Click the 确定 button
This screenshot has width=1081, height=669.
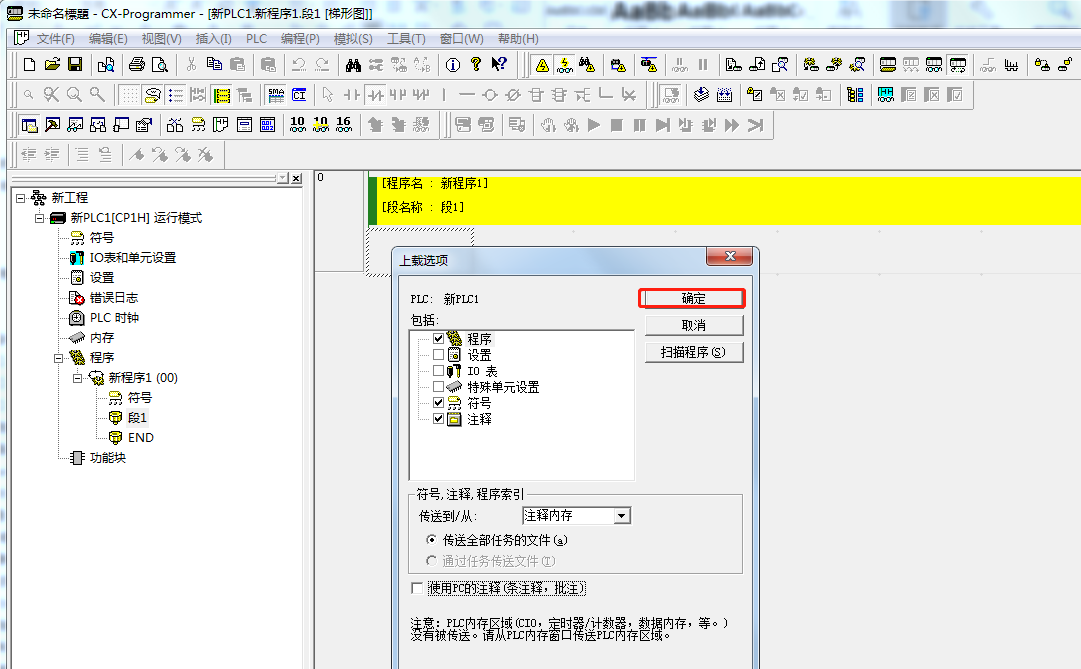(x=694, y=298)
